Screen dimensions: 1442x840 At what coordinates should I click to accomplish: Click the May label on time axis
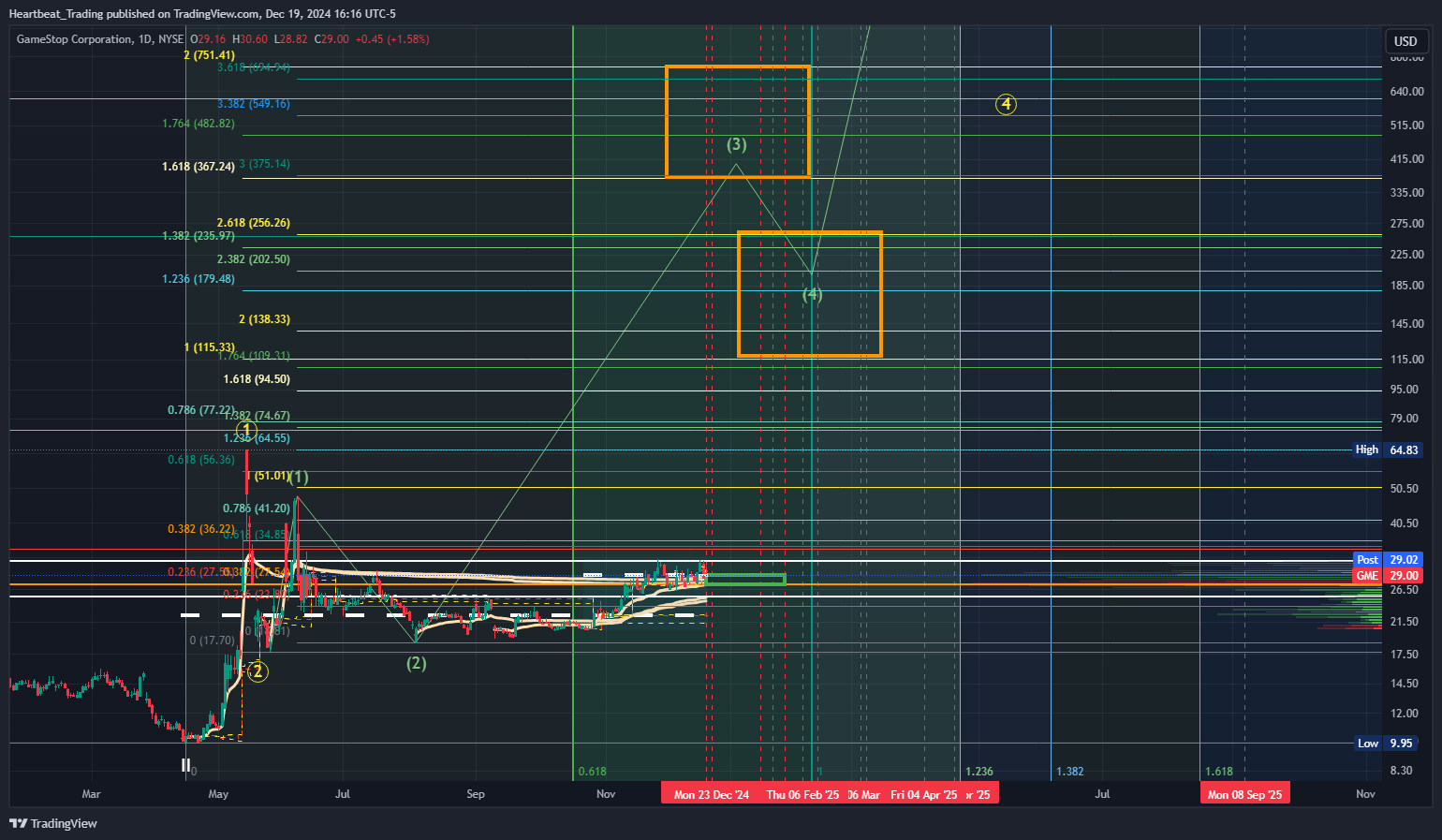[218, 794]
